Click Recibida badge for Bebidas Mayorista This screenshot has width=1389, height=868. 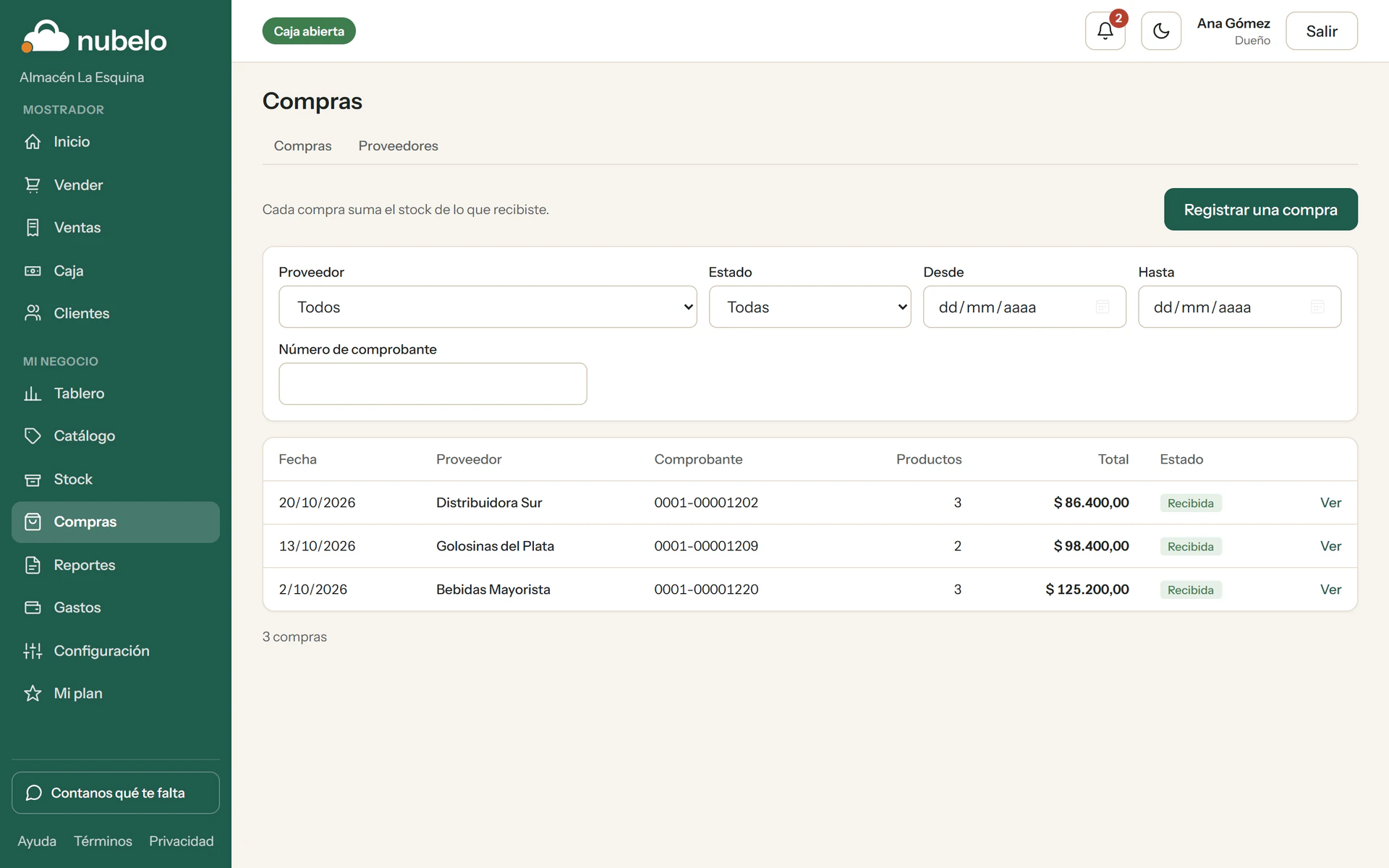(x=1190, y=590)
